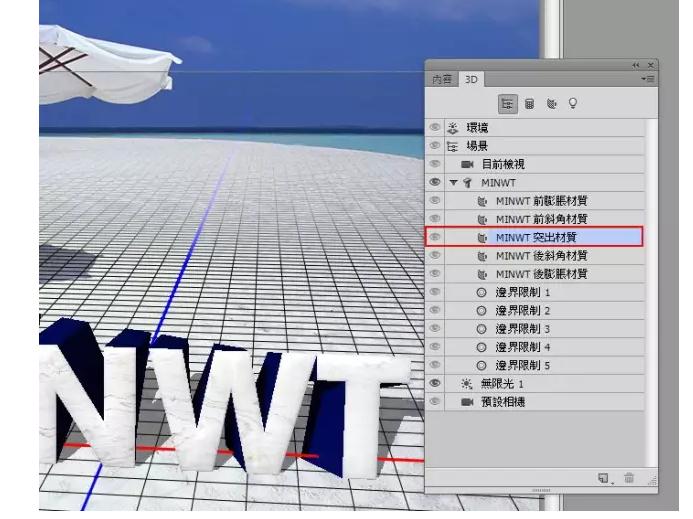Image resolution: width=693 pixels, height=519 pixels.
Task: Click constraint icon of 邊界限制 1
Action: 481,293
